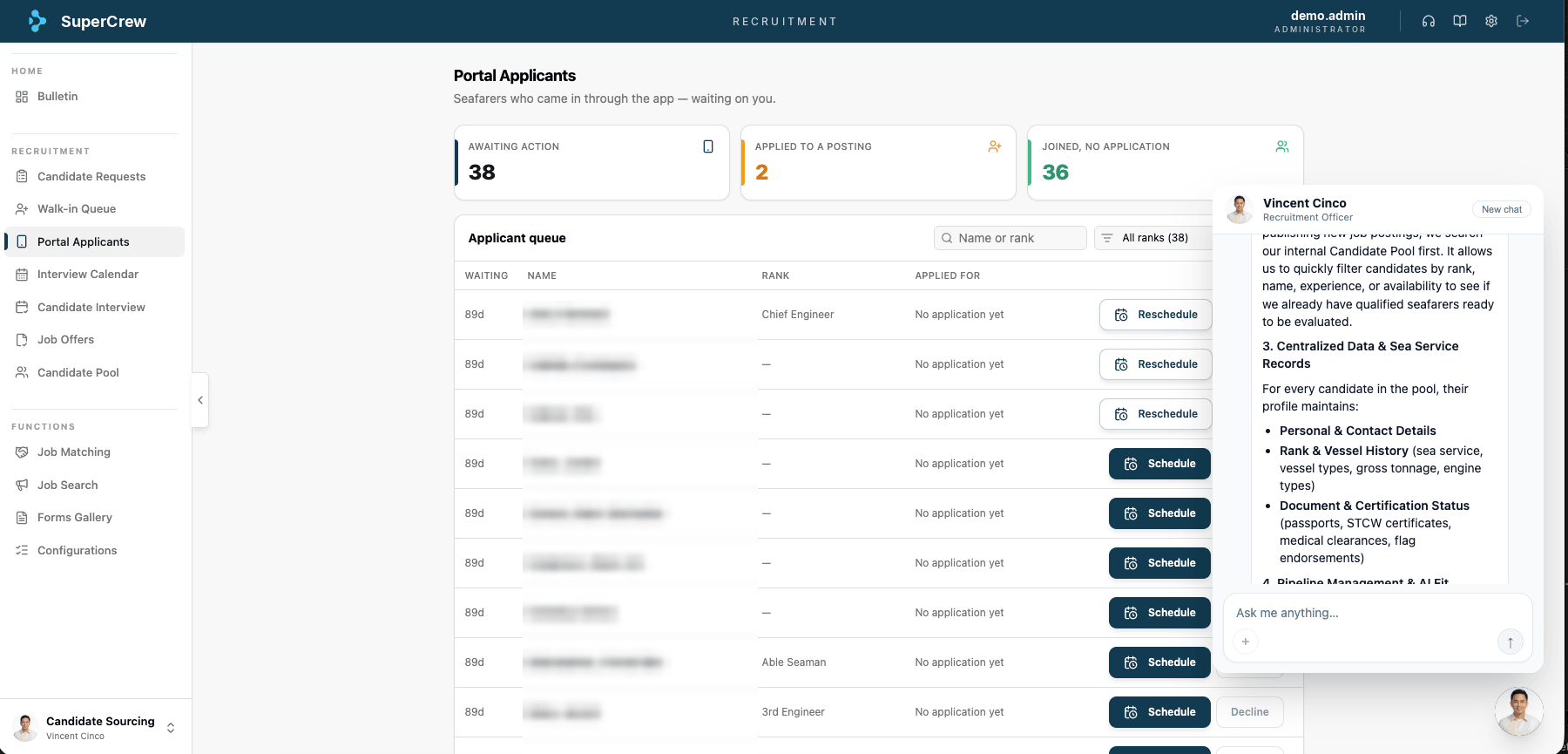The height and width of the screenshot is (754, 1568).
Task: Open the Forms Gallery
Action: coord(94,518)
